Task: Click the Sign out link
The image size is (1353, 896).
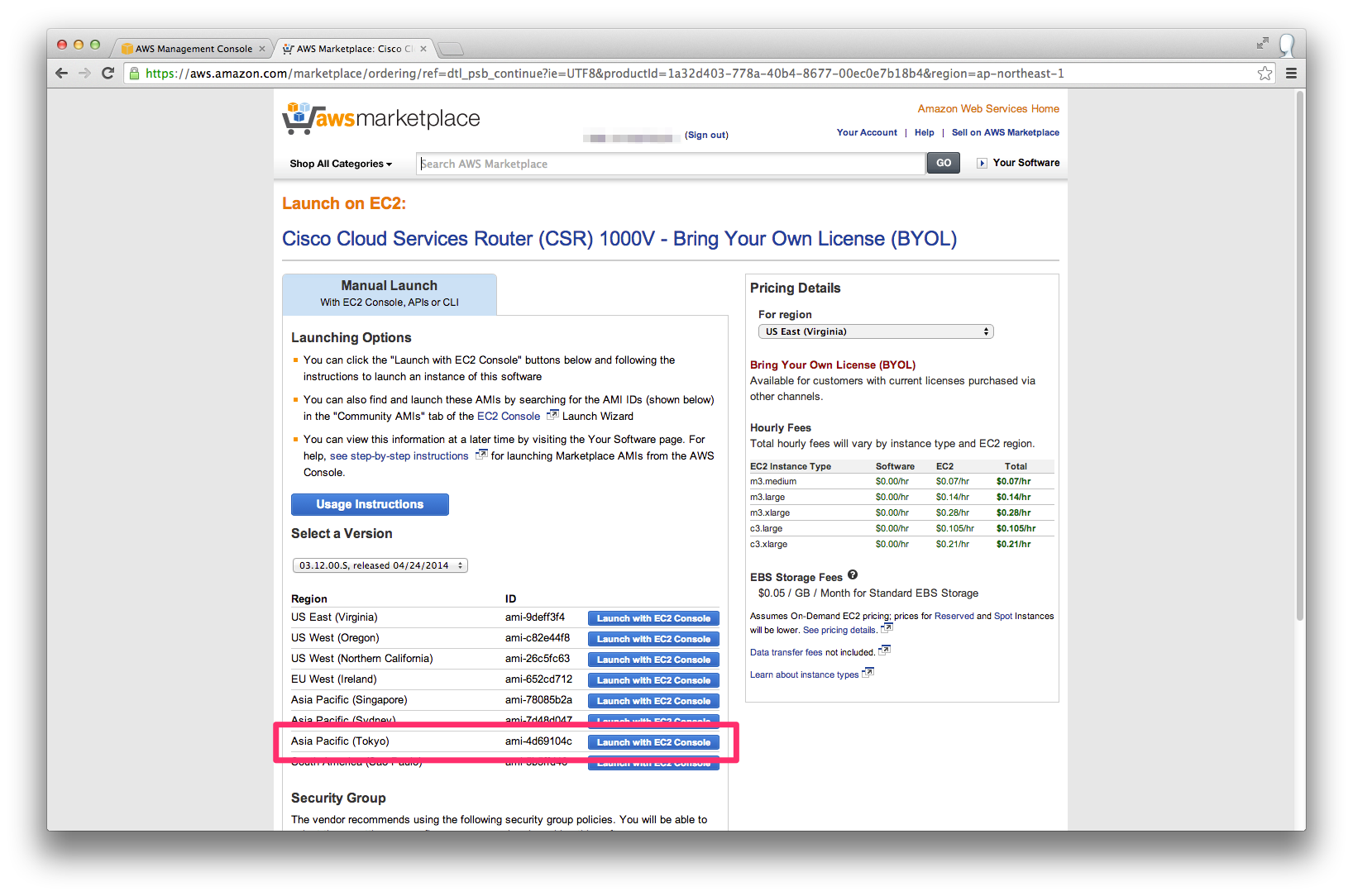Action: (x=705, y=135)
